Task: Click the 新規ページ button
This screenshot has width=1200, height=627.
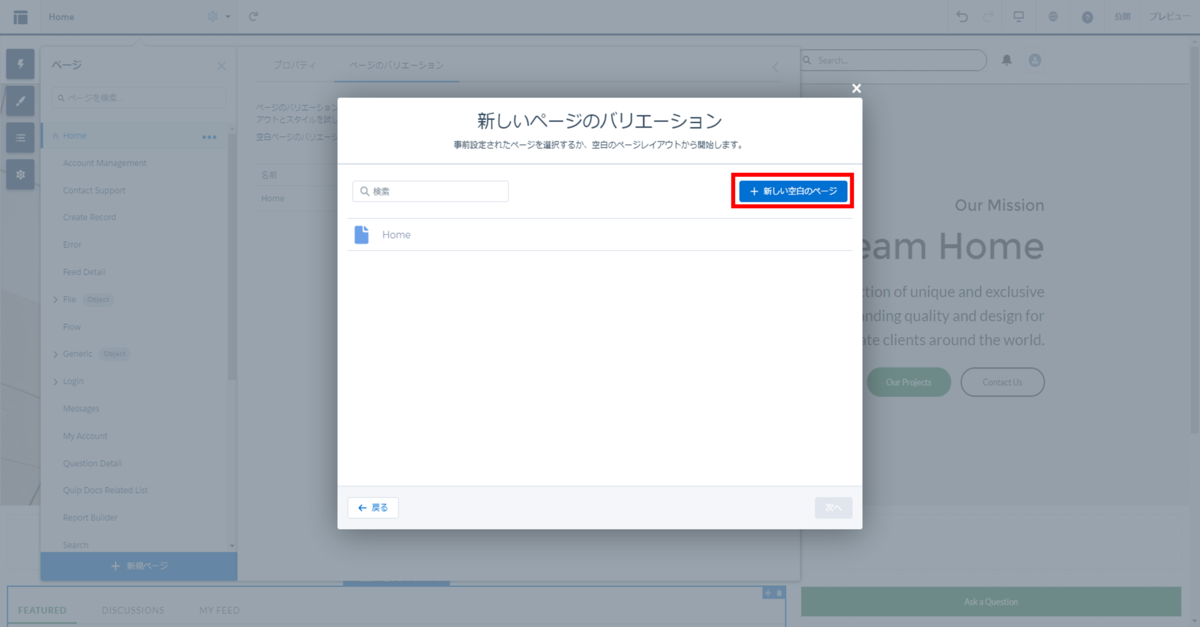Action: point(139,566)
